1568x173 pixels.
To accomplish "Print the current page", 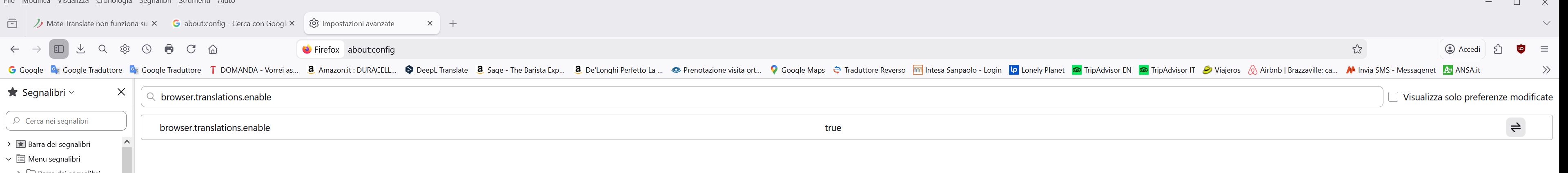I will [x=169, y=49].
